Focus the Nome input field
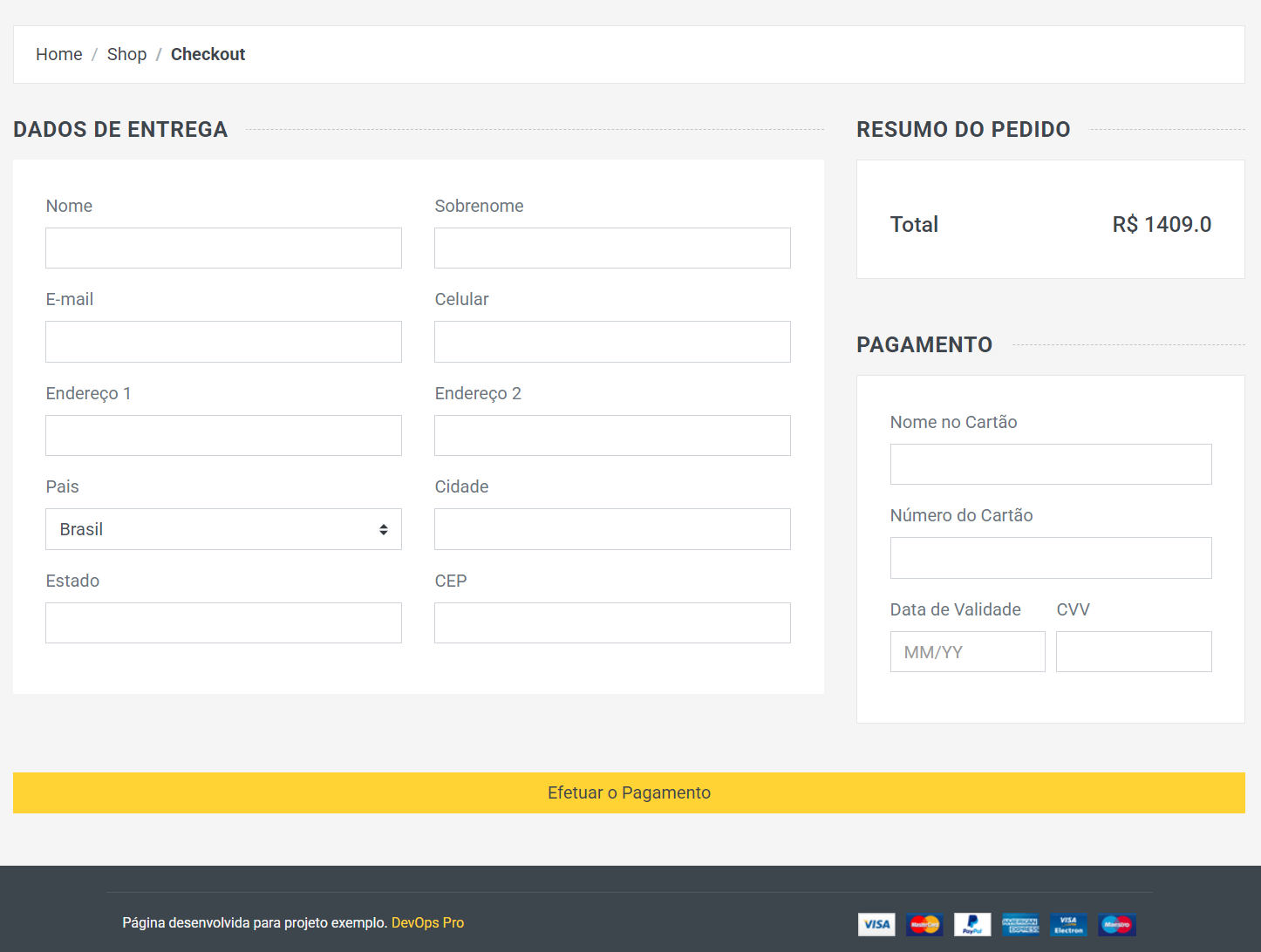This screenshot has height=952, width=1261. pos(223,248)
